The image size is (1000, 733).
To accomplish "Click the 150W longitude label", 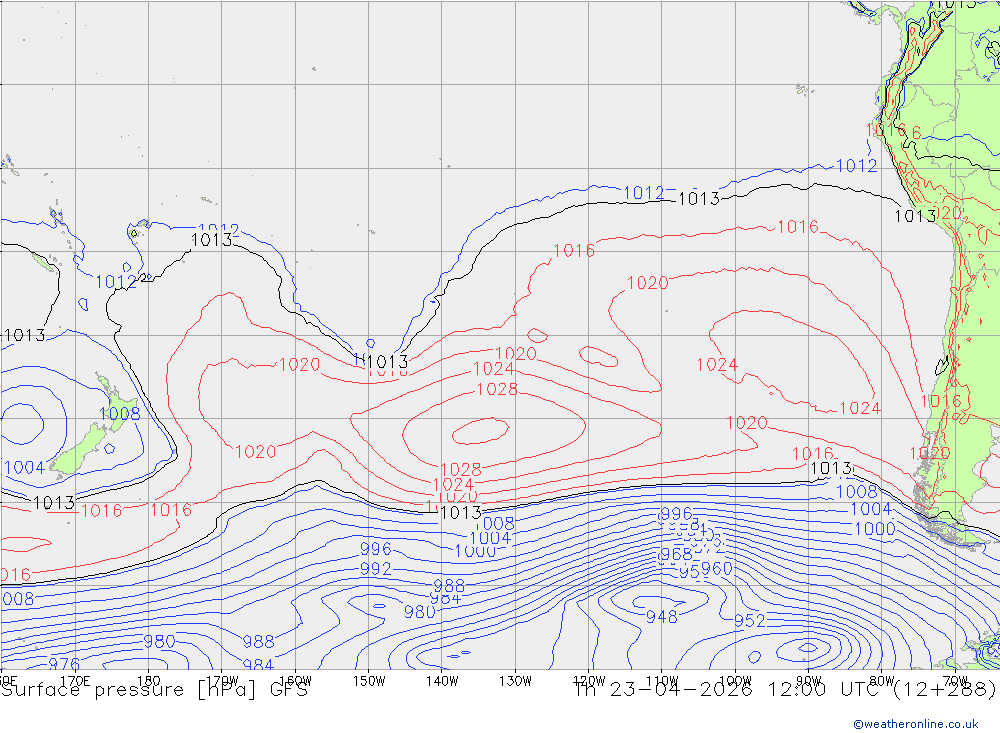I will coord(369,681).
